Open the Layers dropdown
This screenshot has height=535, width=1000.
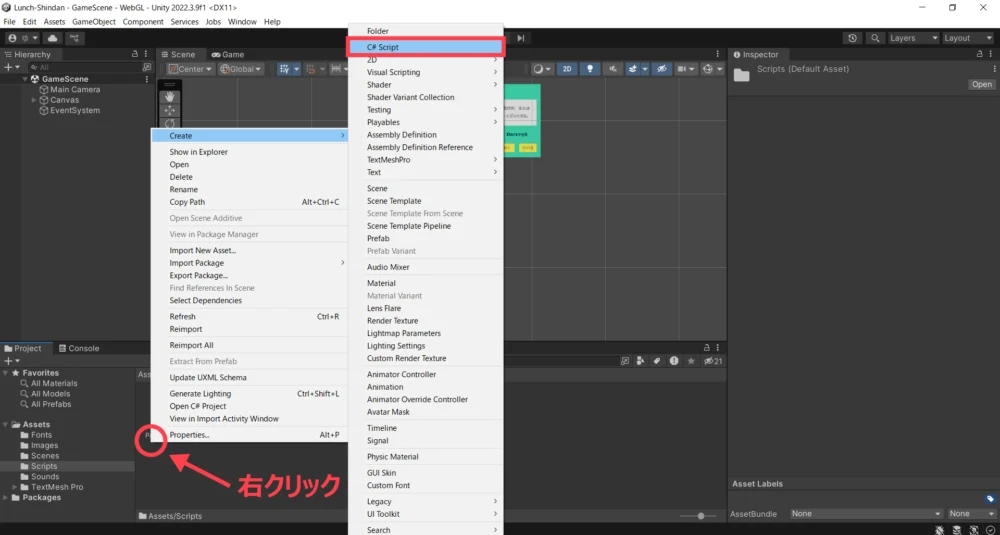914,38
